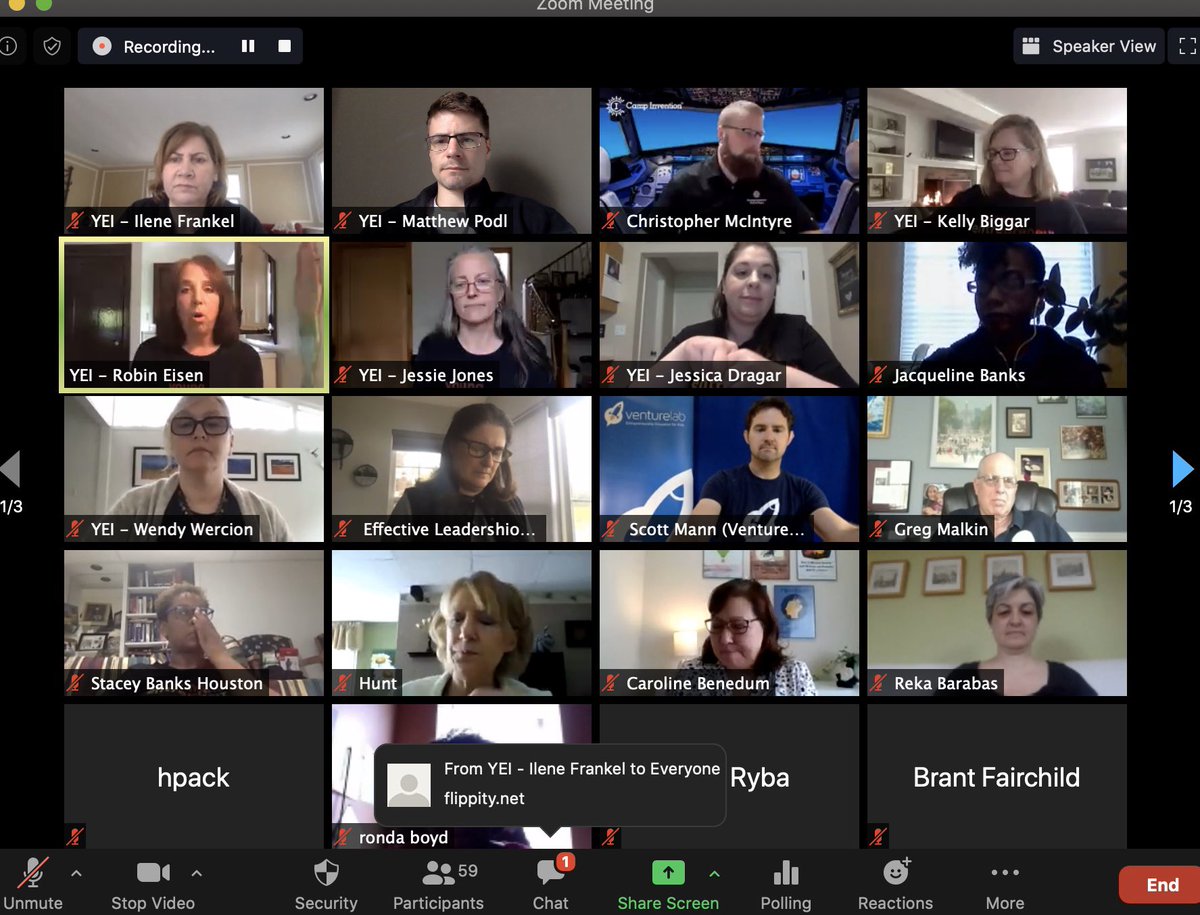
Task: Open the Polling tool
Action: pyautogui.click(x=786, y=885)
